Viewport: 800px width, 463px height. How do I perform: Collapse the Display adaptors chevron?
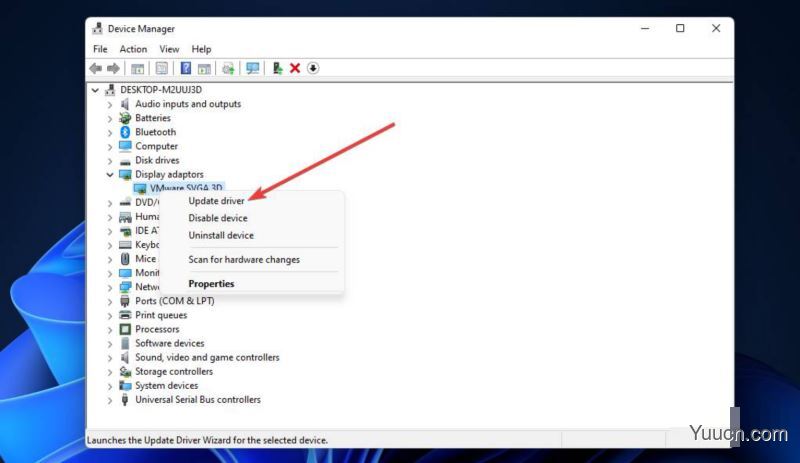pos(110,175)
